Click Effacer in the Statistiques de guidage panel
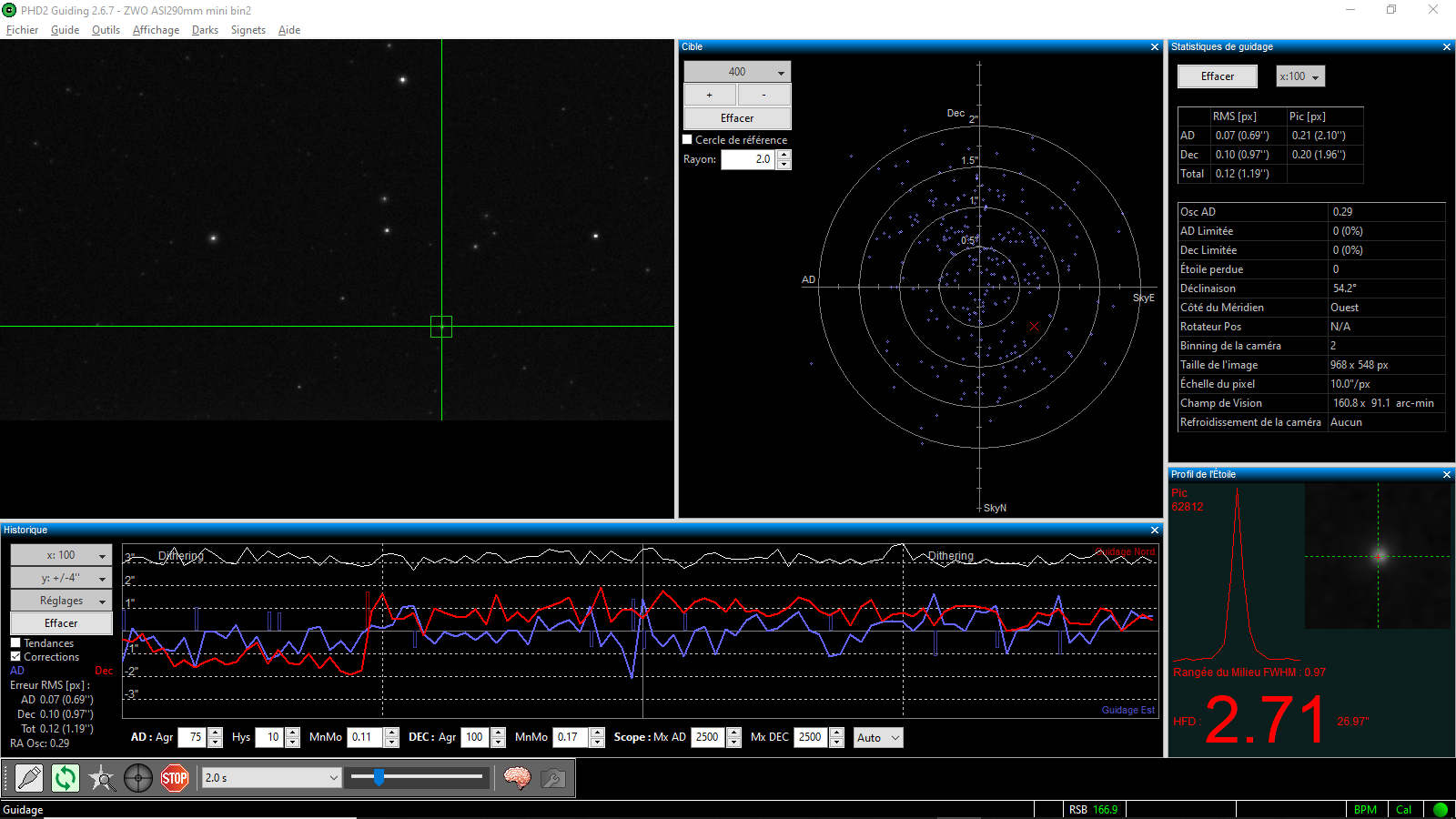The width and height of the screenshot is (1456, 819). pos(1217,76)
